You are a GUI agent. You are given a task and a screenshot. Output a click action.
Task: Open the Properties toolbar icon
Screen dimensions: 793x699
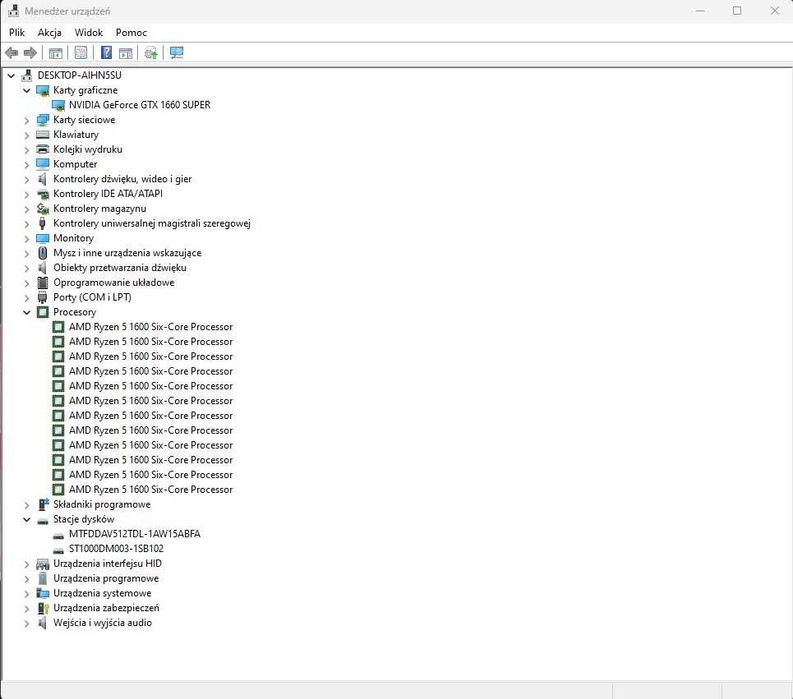pos(81,53)
